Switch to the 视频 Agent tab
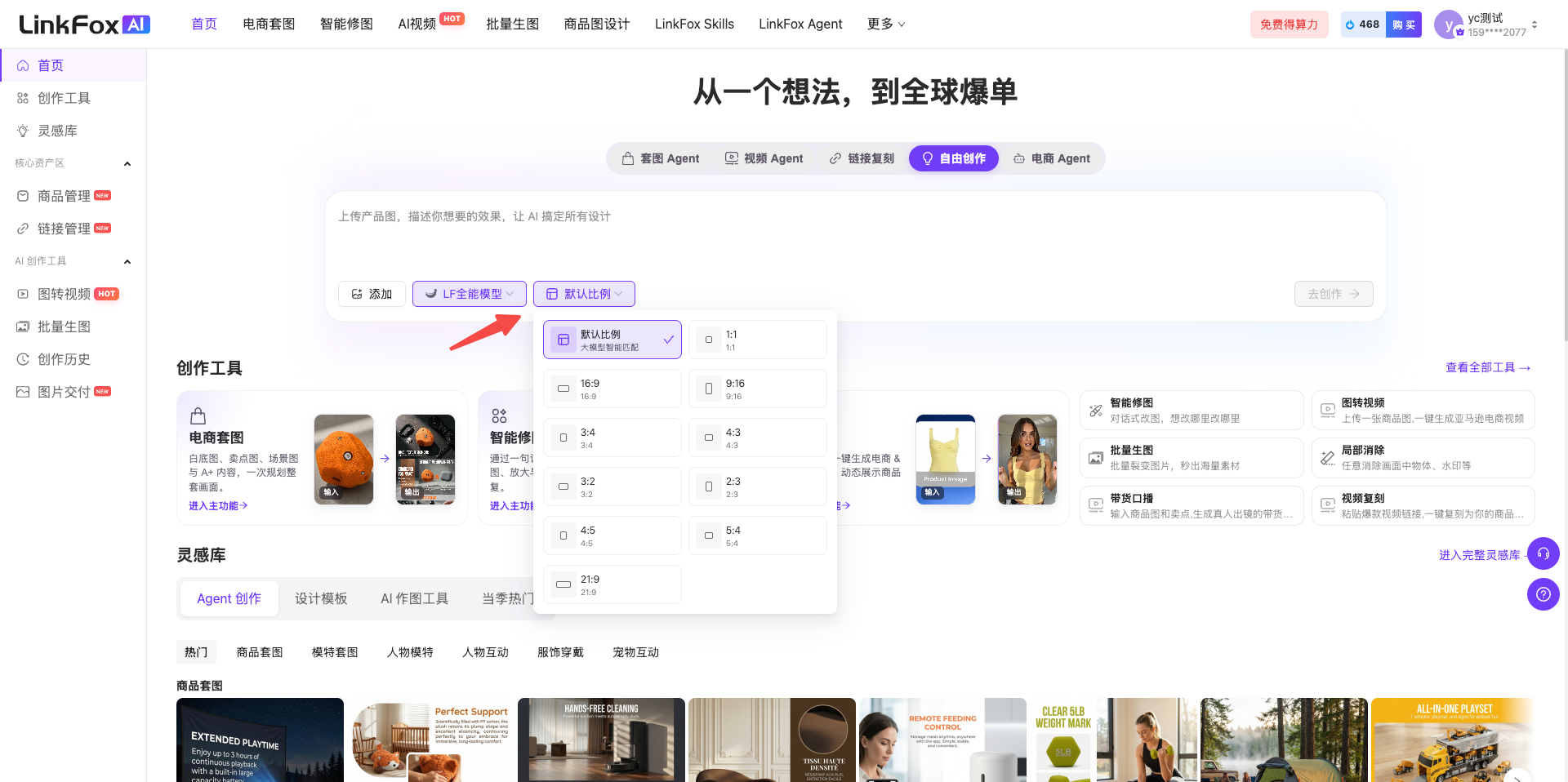Screen dimensions: 1568x782 (764, 158)
